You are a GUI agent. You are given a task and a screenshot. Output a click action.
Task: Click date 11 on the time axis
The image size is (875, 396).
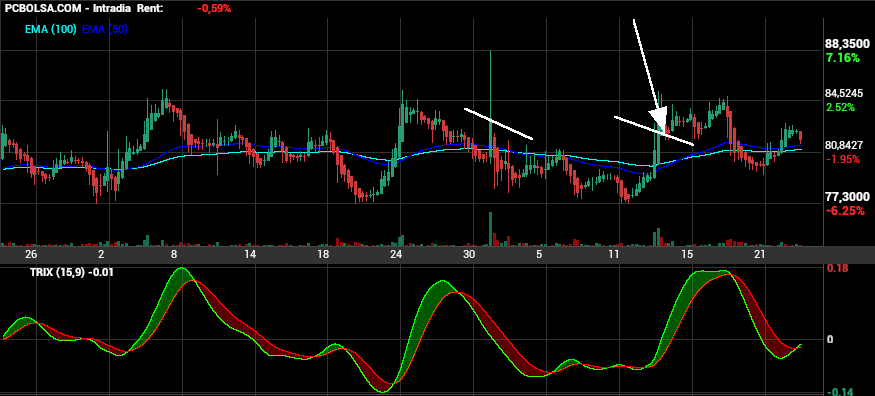point(614,255)
